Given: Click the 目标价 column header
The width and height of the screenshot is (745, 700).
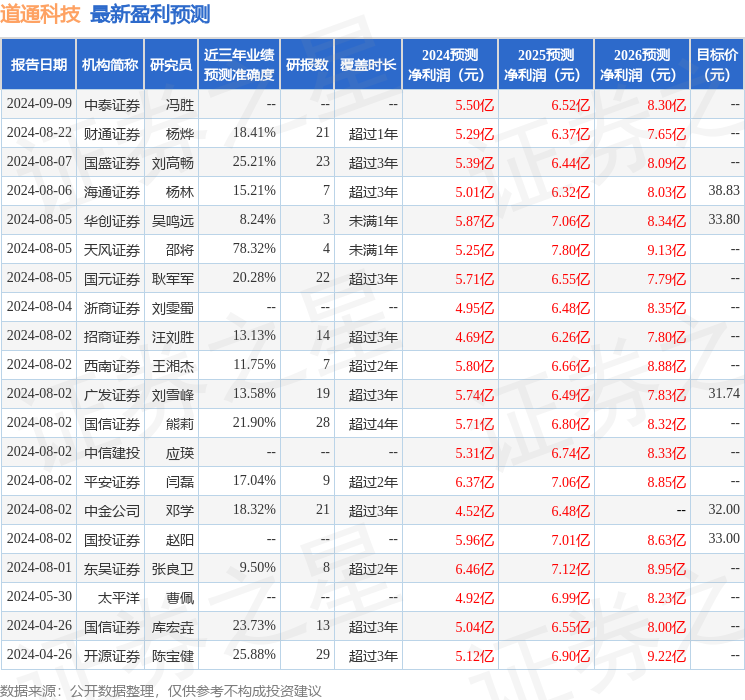Looking at the screenshot, I should click(717, 65).
